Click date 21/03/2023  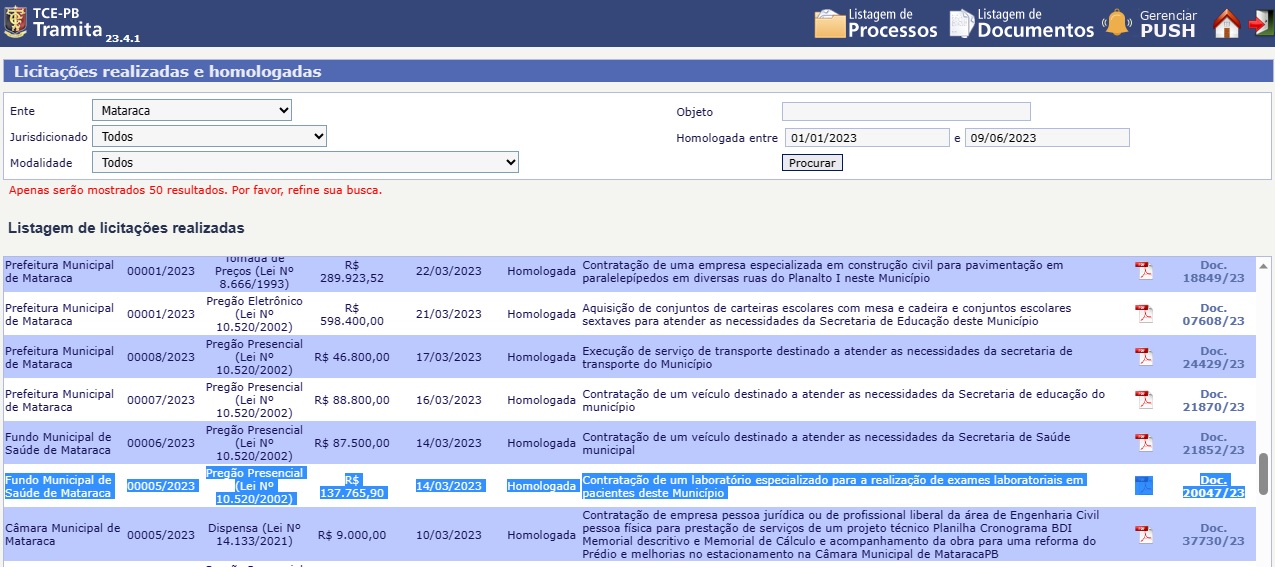coord(449,314)
